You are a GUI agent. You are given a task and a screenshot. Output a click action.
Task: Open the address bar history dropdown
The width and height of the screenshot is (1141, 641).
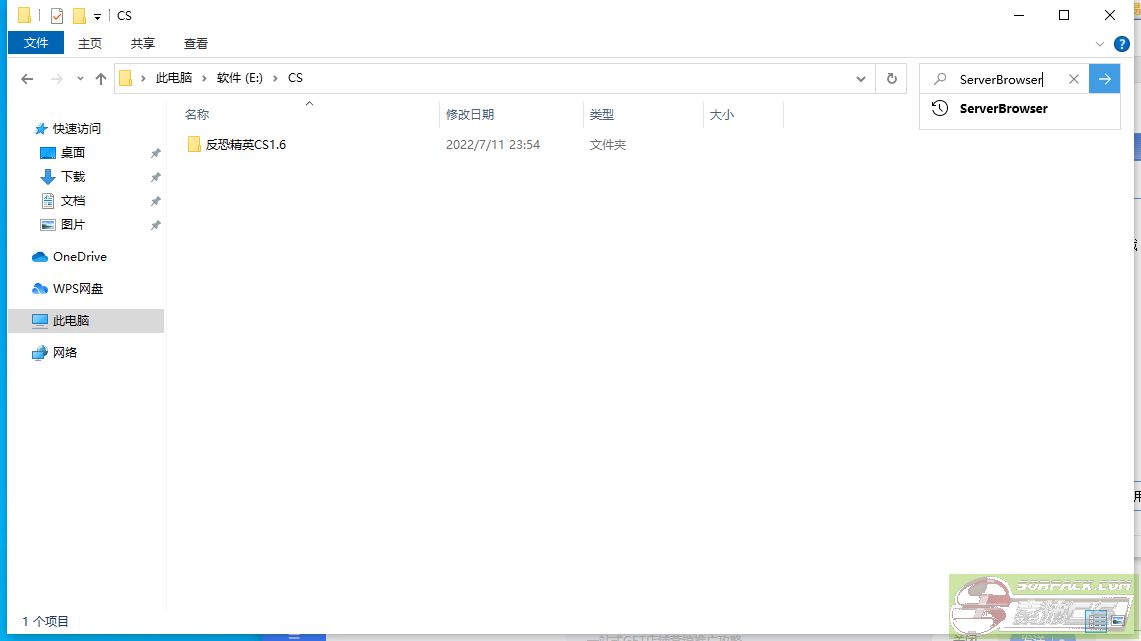pos(861,79)
